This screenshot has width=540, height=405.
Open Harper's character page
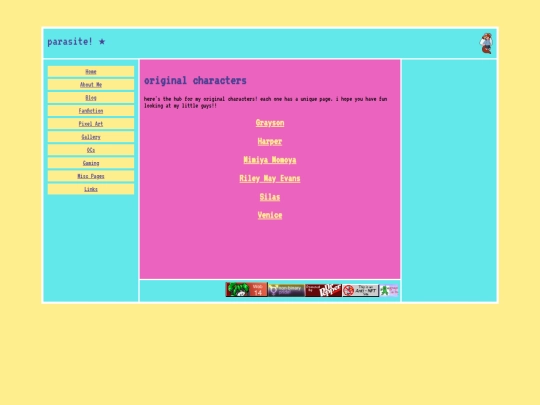pos(270,142)
